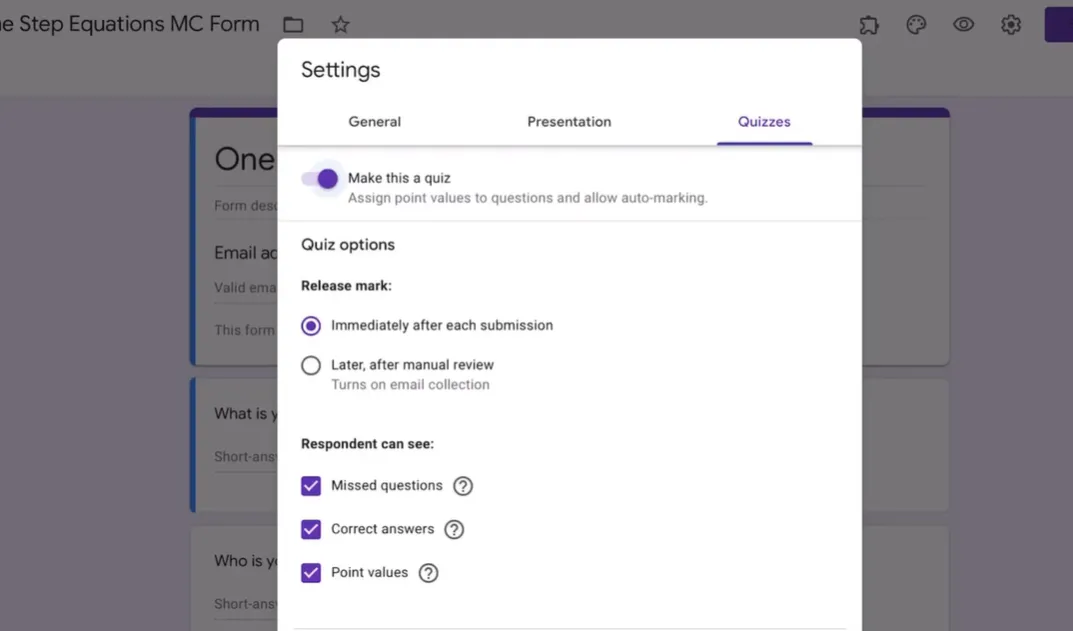Uncheck the Correct answers checkbox
The image size is (1073, 631).
click(x=311, y=529)
